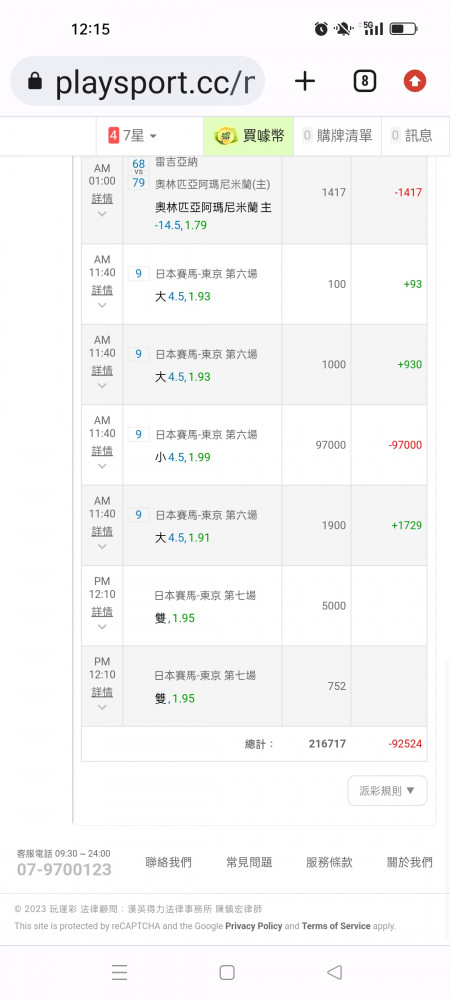Open the 服務條款 footer link
This screenshot has width=450, height=1000.
[329, 862]
